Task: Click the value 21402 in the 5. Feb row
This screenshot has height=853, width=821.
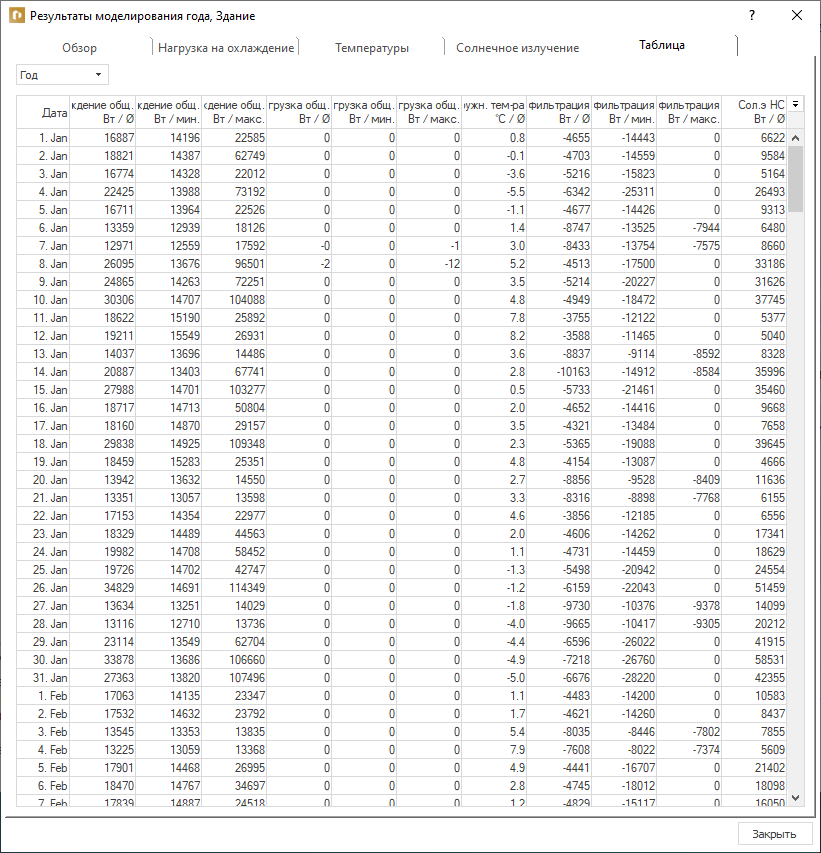Action: pyautogui.click(x=770, y=768)
